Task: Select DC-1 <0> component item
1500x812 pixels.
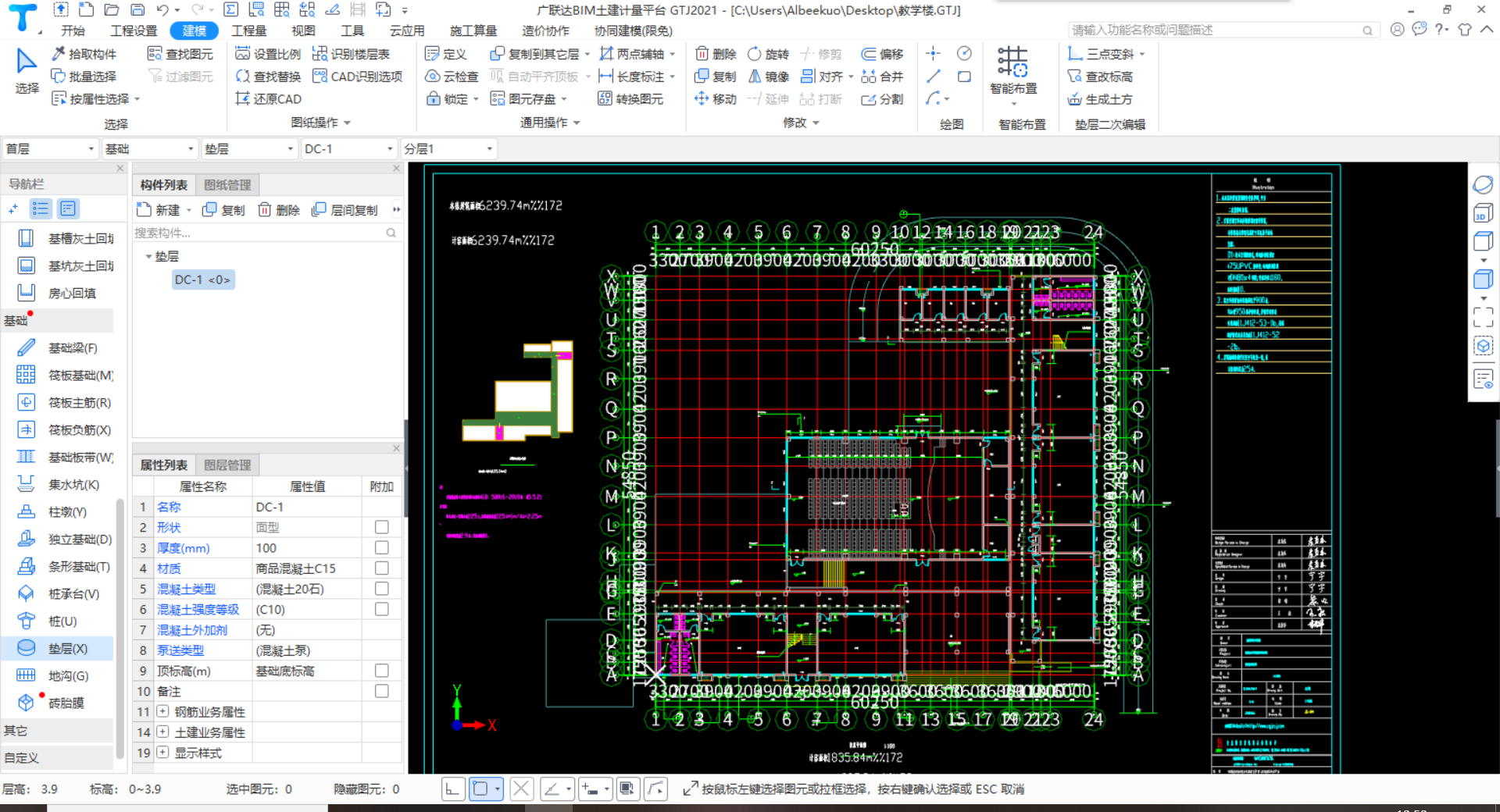Action: click(202, 280)
